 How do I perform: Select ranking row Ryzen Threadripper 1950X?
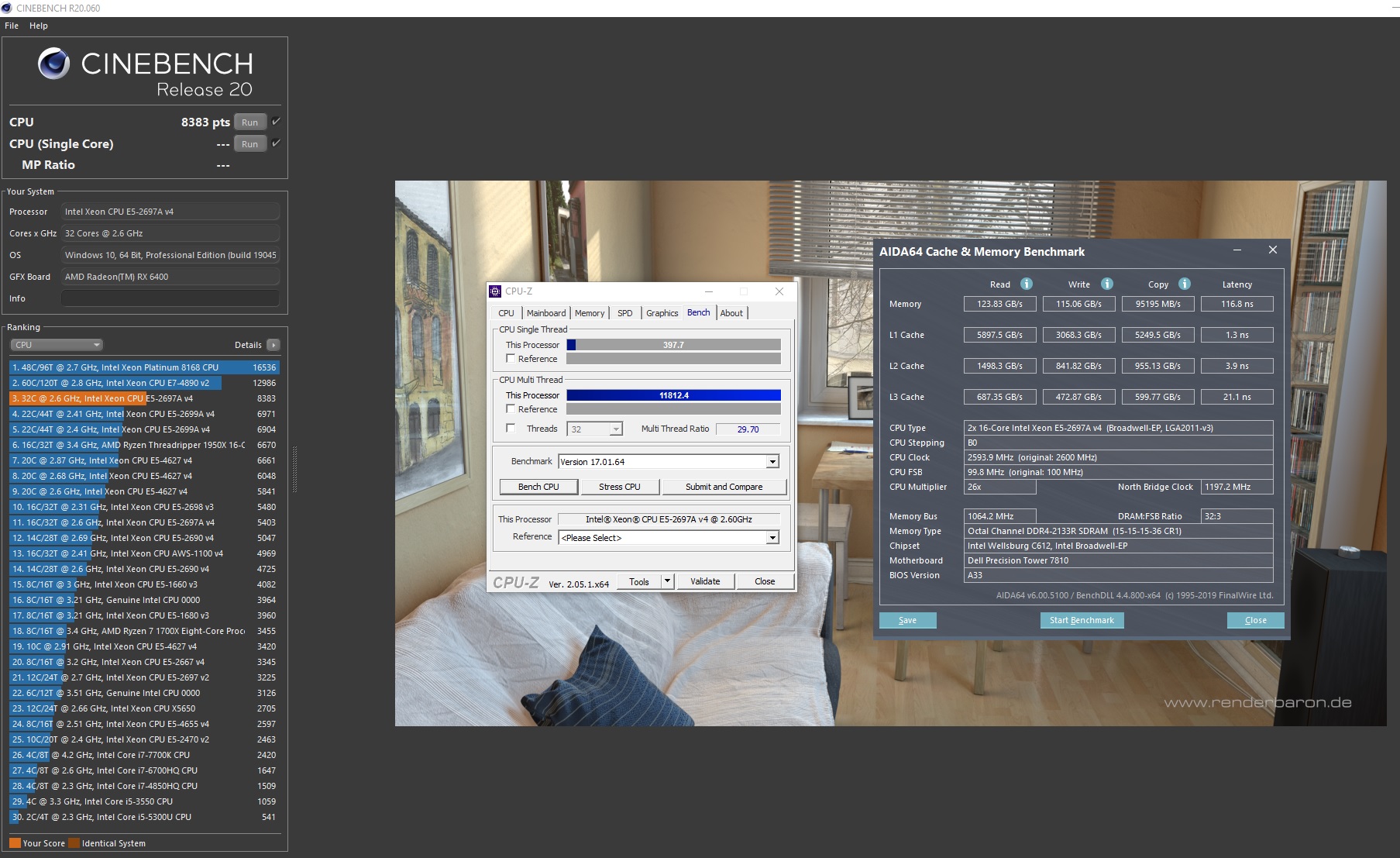click(x=144, y=445)
